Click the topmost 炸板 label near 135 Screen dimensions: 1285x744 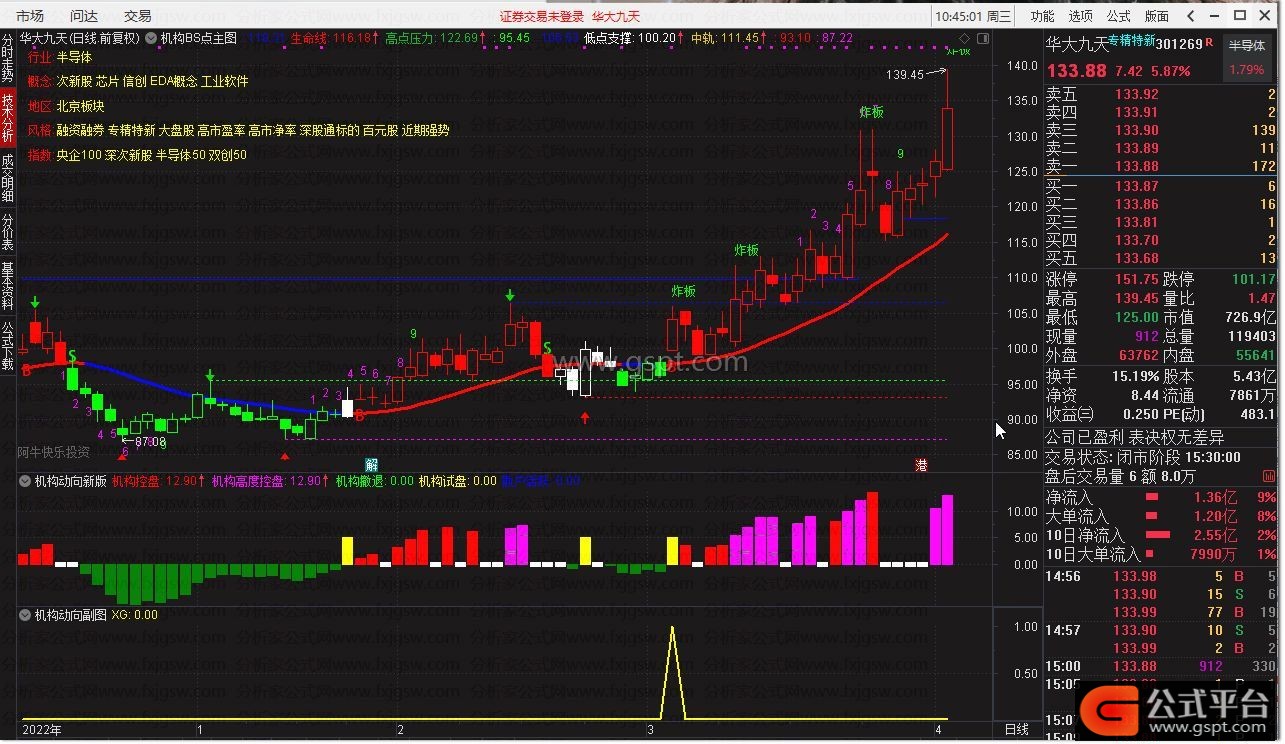(871, 112)
